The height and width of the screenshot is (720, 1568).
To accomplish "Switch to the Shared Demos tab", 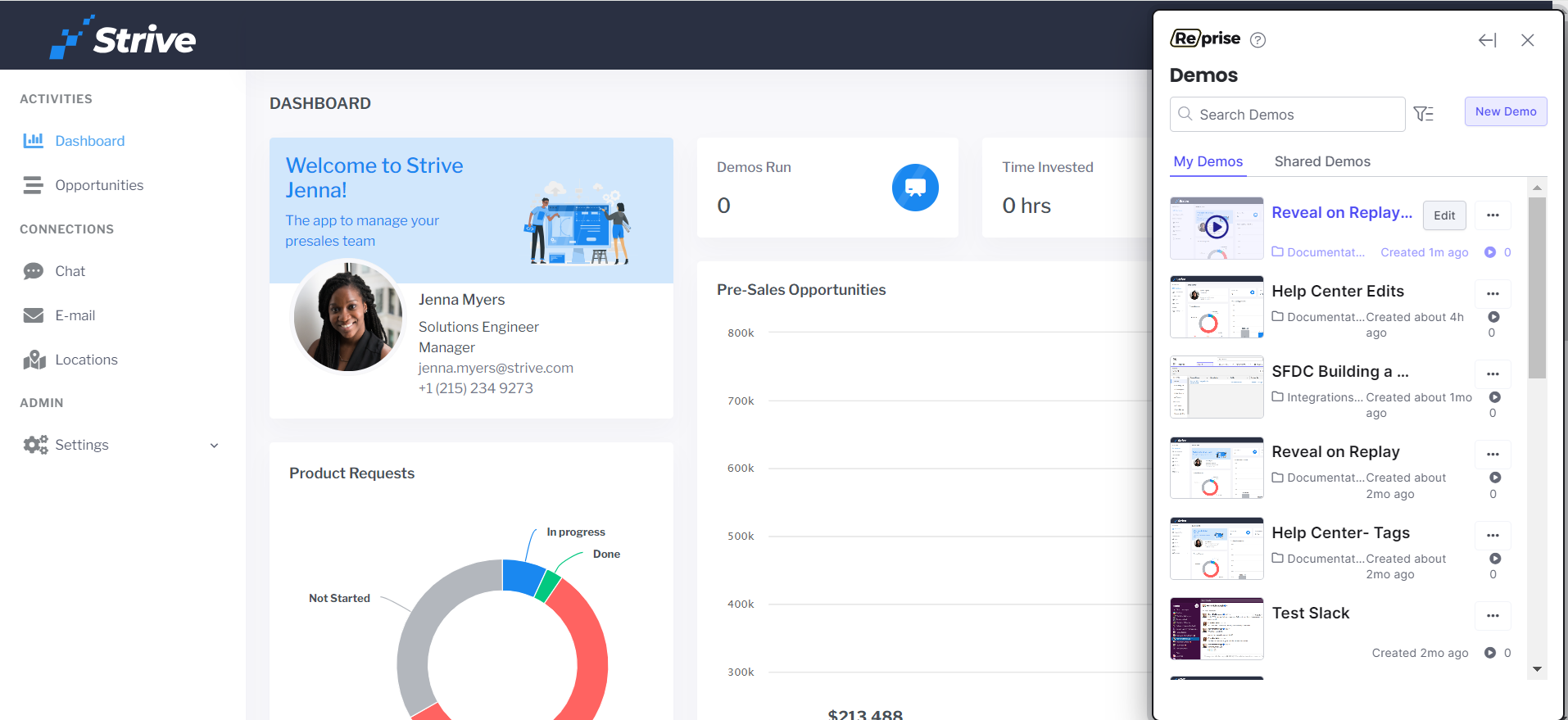I will coord(1322,161).
